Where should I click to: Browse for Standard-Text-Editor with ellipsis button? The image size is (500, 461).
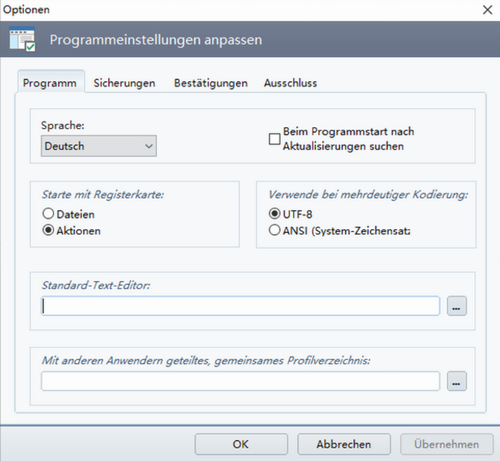pos(456,306)
